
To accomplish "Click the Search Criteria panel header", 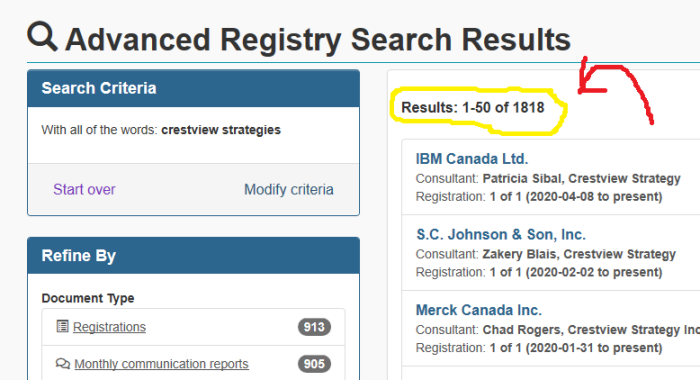I will coord(193,88).
